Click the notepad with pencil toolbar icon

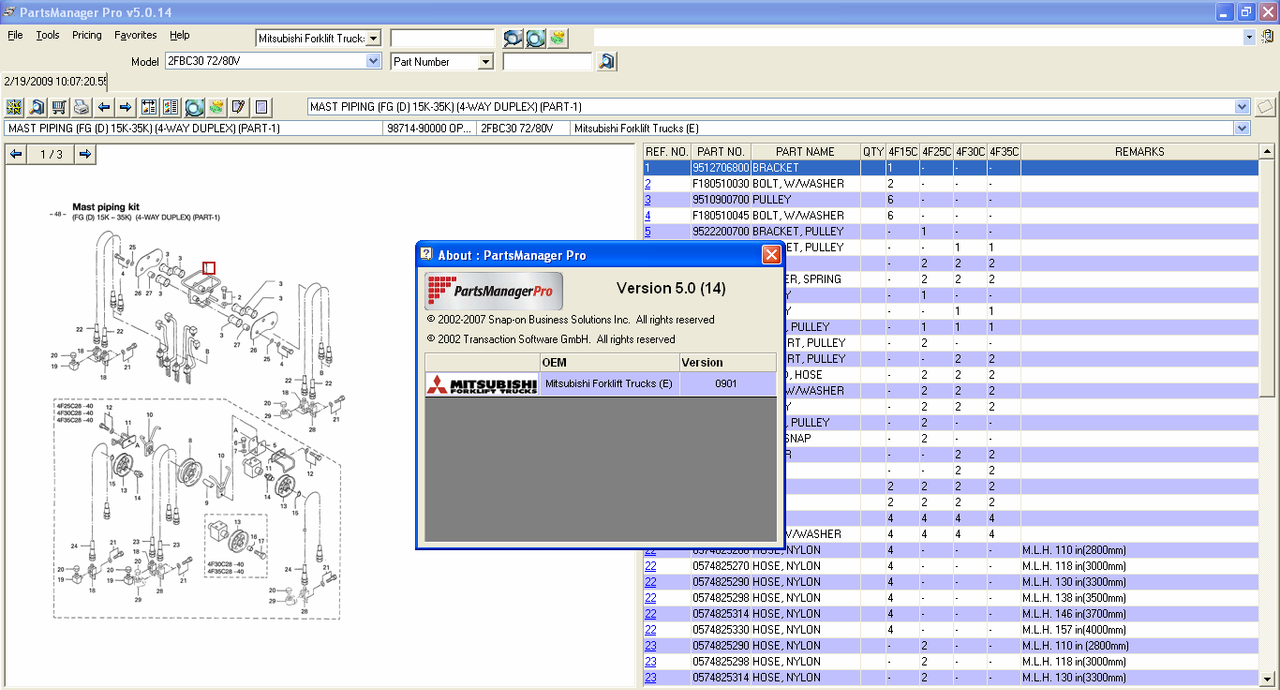[x=238, y=107]
